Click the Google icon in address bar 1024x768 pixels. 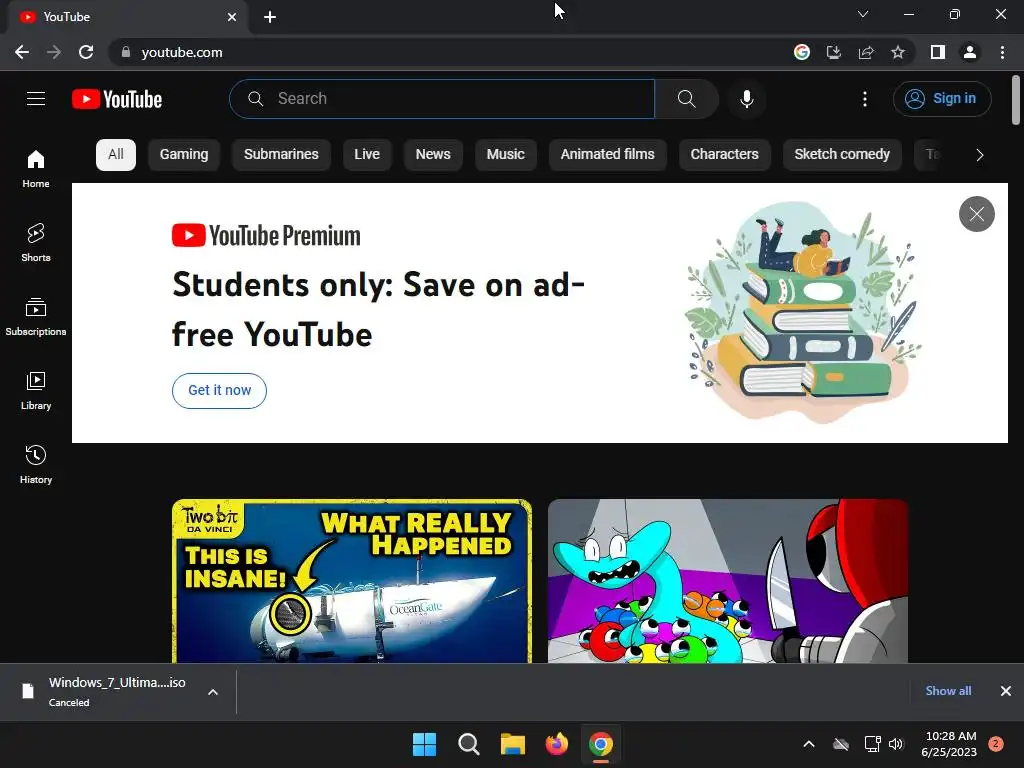[x=802, y=52]
